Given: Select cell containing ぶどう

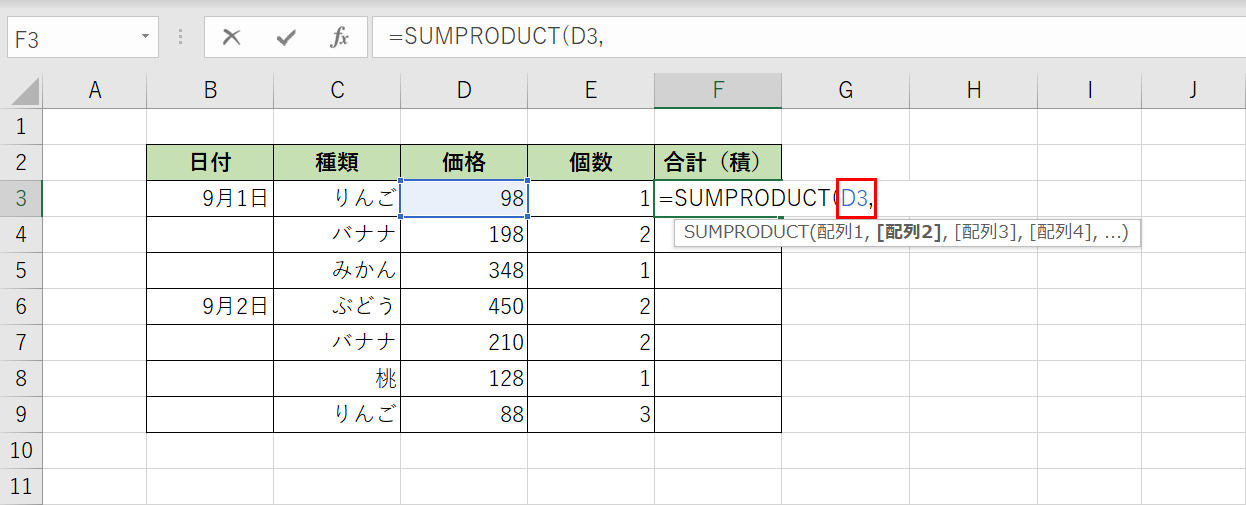Looking at the screenshot, I should [x=337, y=306].
